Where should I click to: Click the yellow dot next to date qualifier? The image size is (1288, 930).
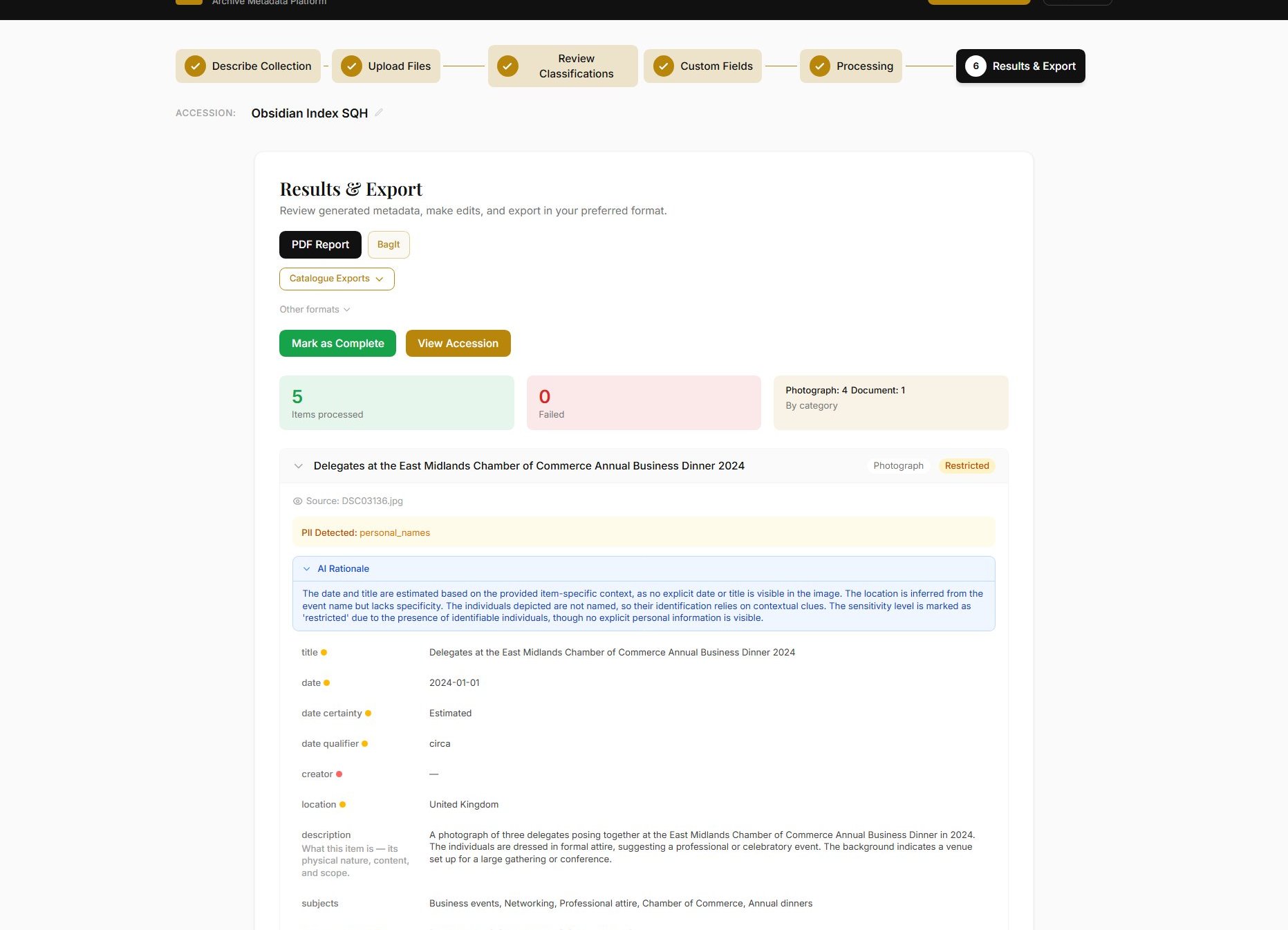coord(364,744)
